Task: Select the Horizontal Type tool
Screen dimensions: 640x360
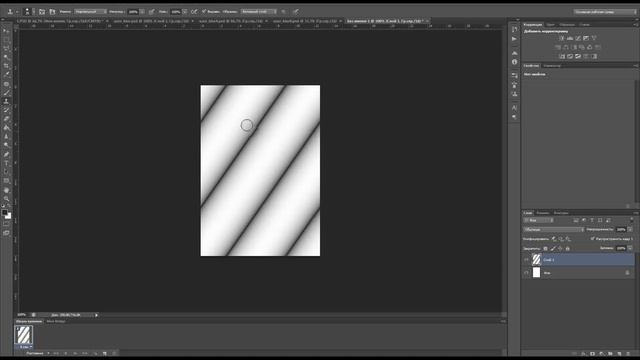Action: coord(6,163)
